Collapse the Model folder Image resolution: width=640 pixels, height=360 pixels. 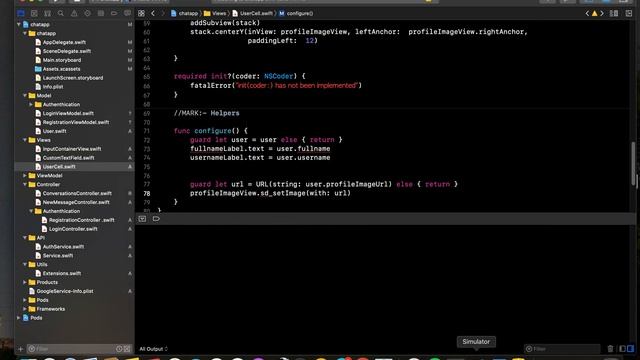[x=25, y=96]
